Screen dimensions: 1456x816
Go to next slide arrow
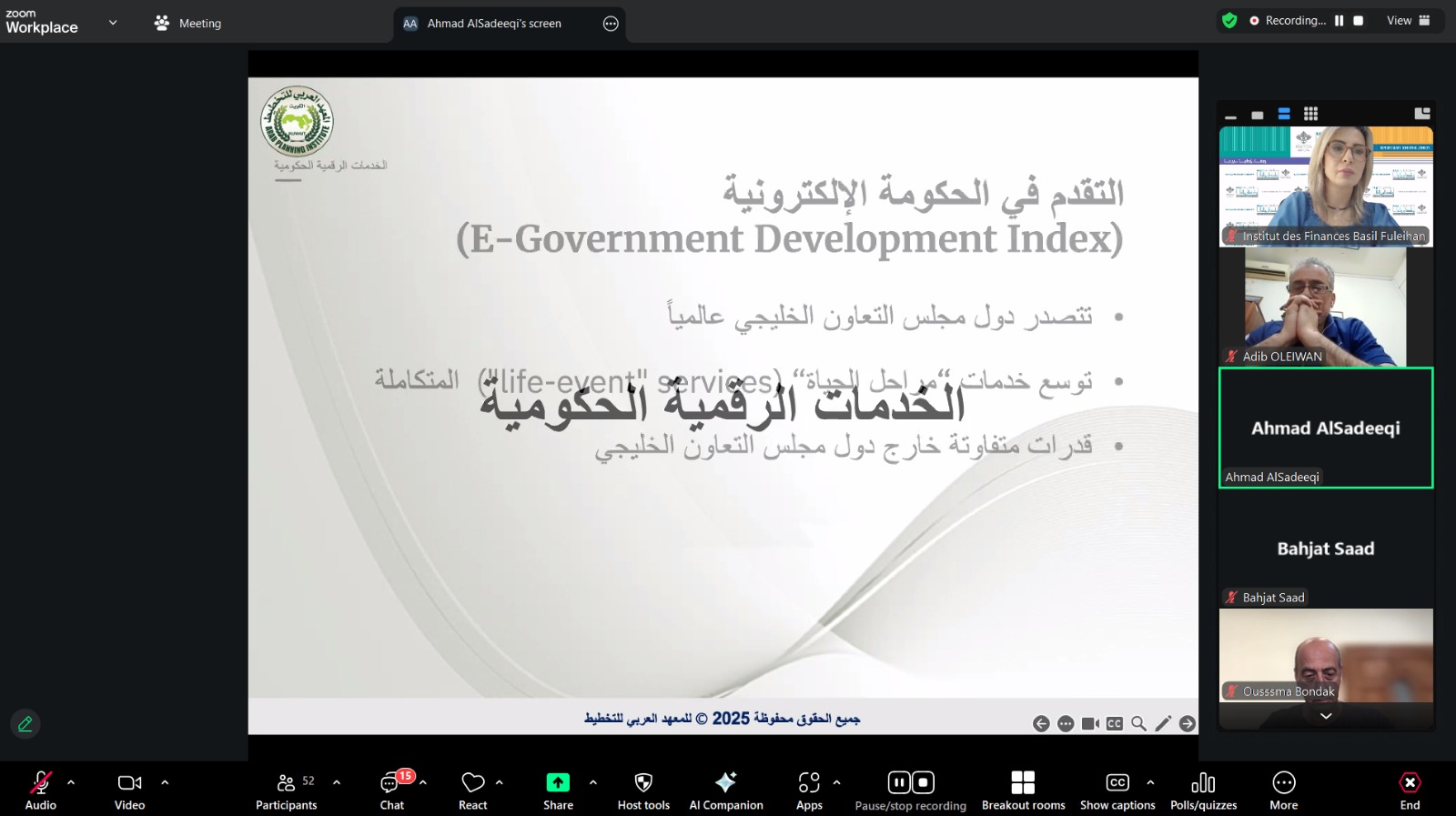click(x=1188, y=724)
